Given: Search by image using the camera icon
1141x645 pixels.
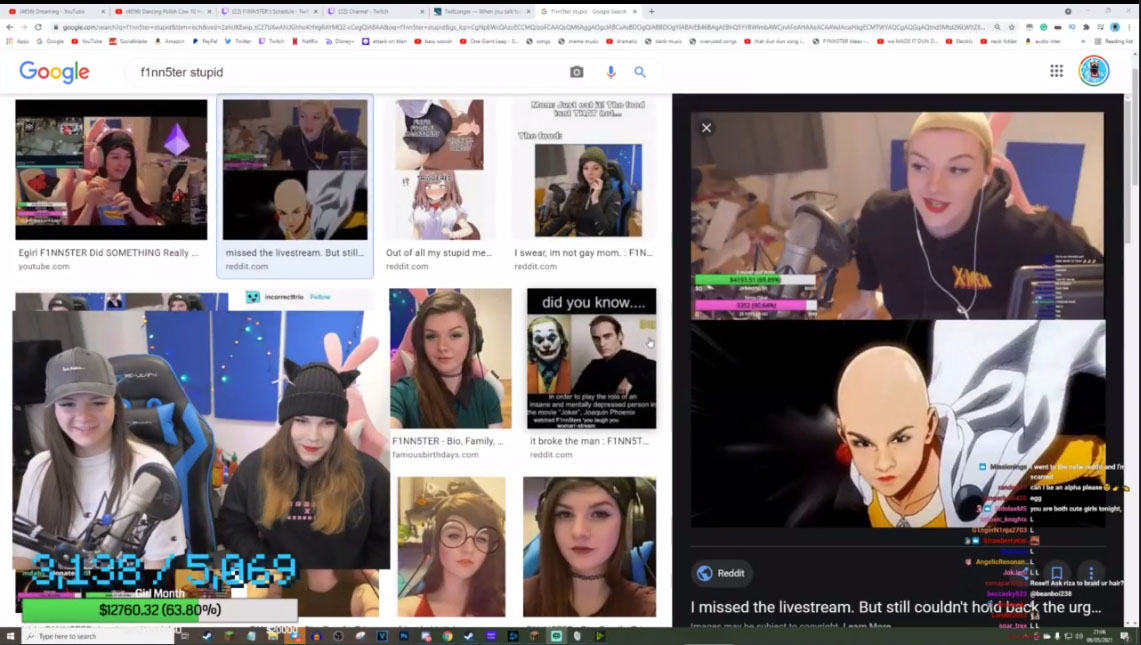Looking at the screenshot, I should tap(576, 72).
